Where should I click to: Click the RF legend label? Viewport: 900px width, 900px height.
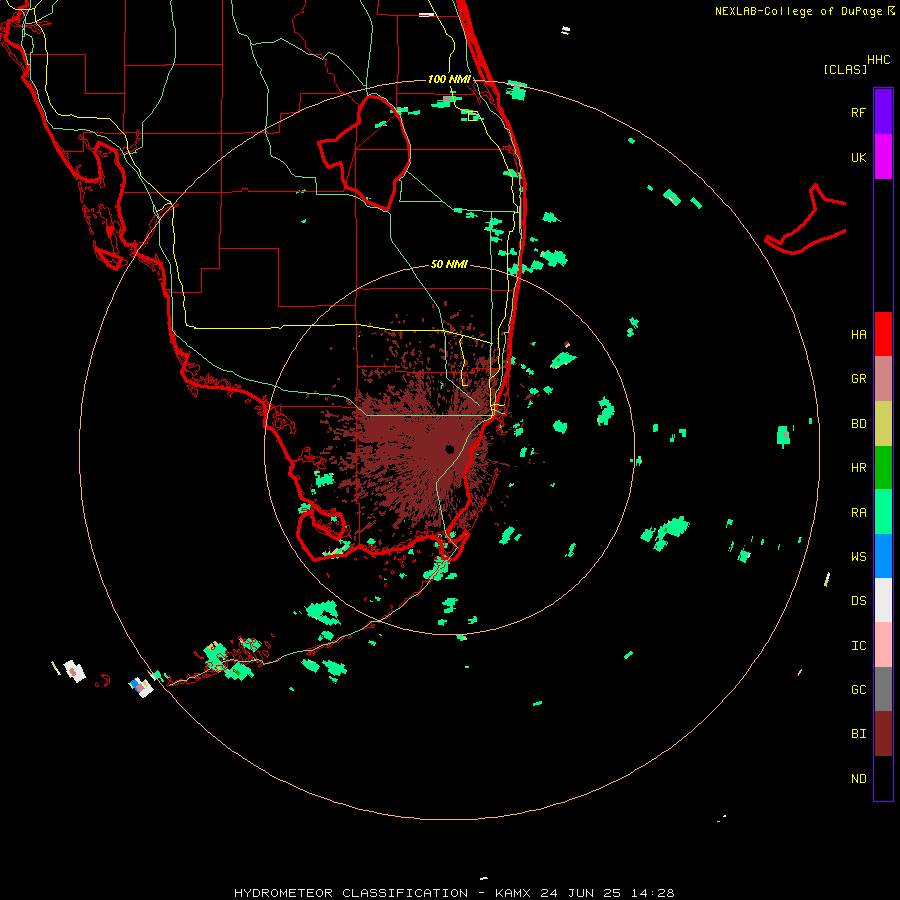tap(858, 112)
